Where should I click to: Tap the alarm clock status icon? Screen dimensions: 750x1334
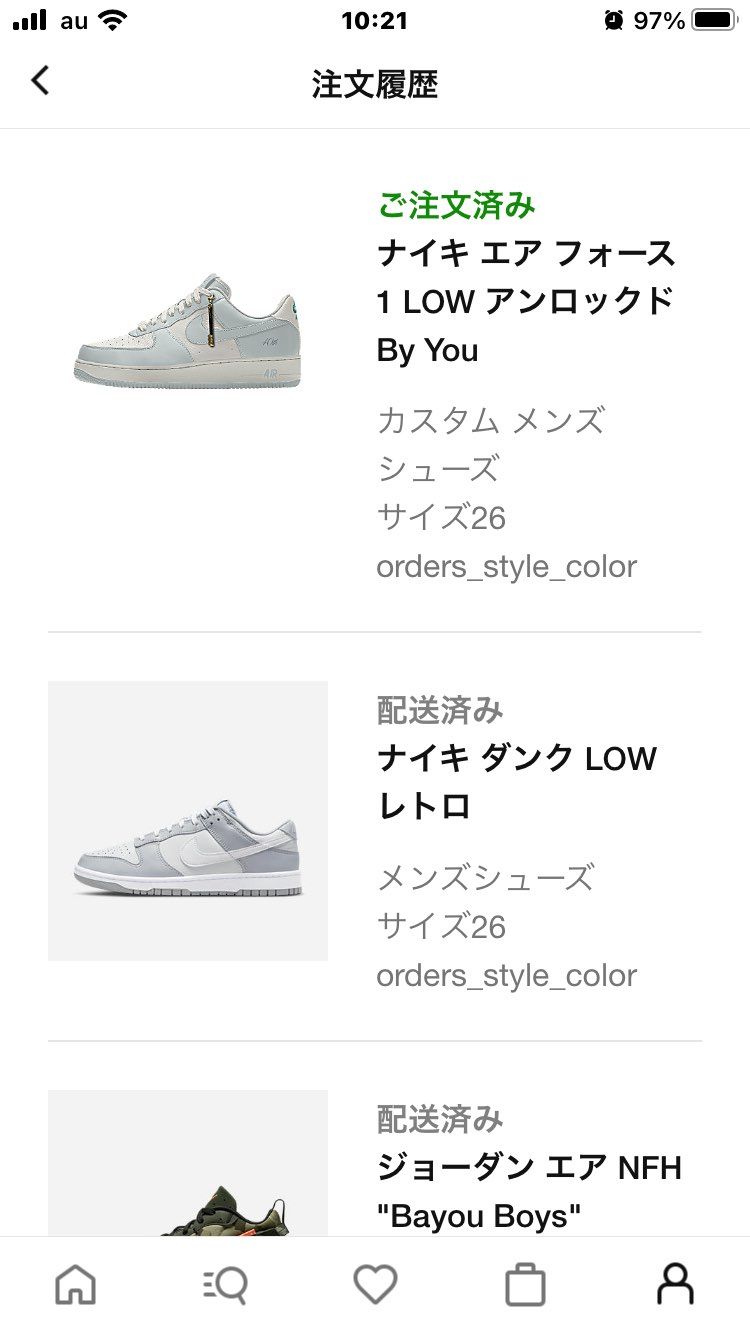point(613,21)
